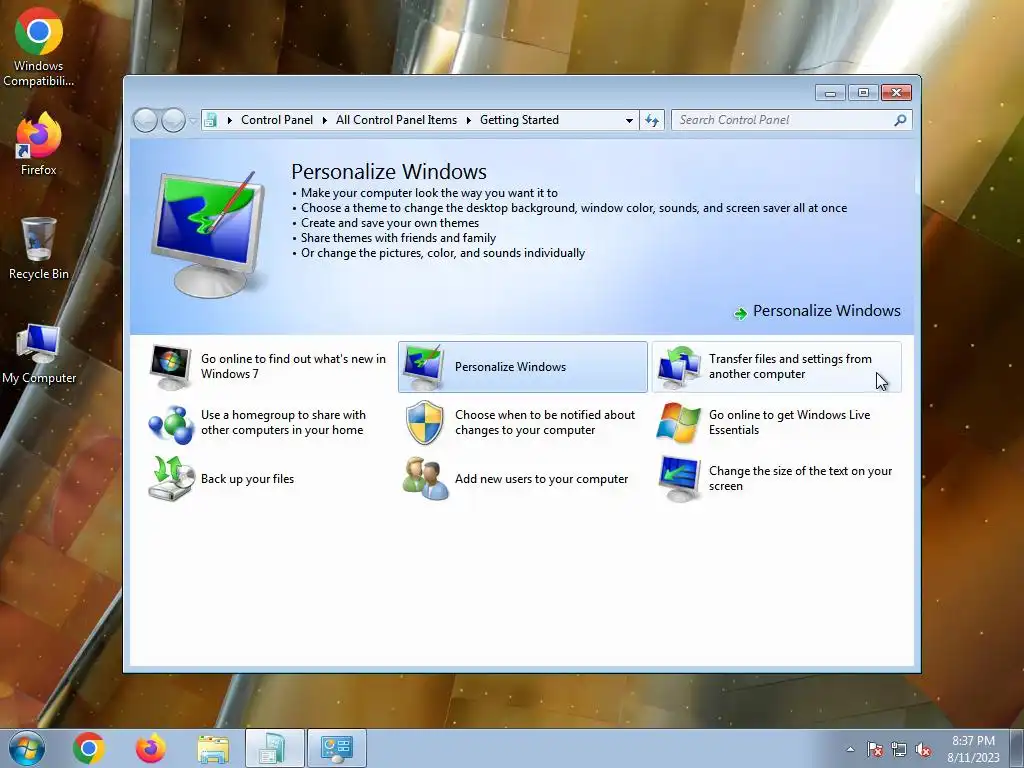This screenshot has height=768, width=1024.
Task: Click the Windows Live Essentials flag icon
Action: [679, 423]
